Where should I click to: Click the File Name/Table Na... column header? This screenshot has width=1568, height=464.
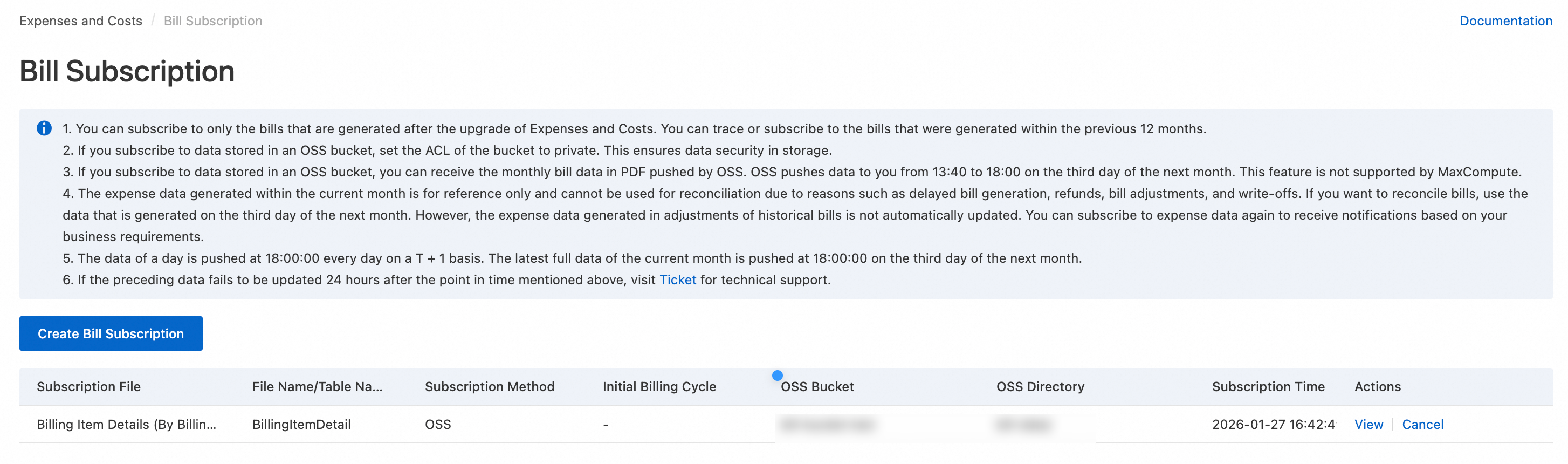317,387
